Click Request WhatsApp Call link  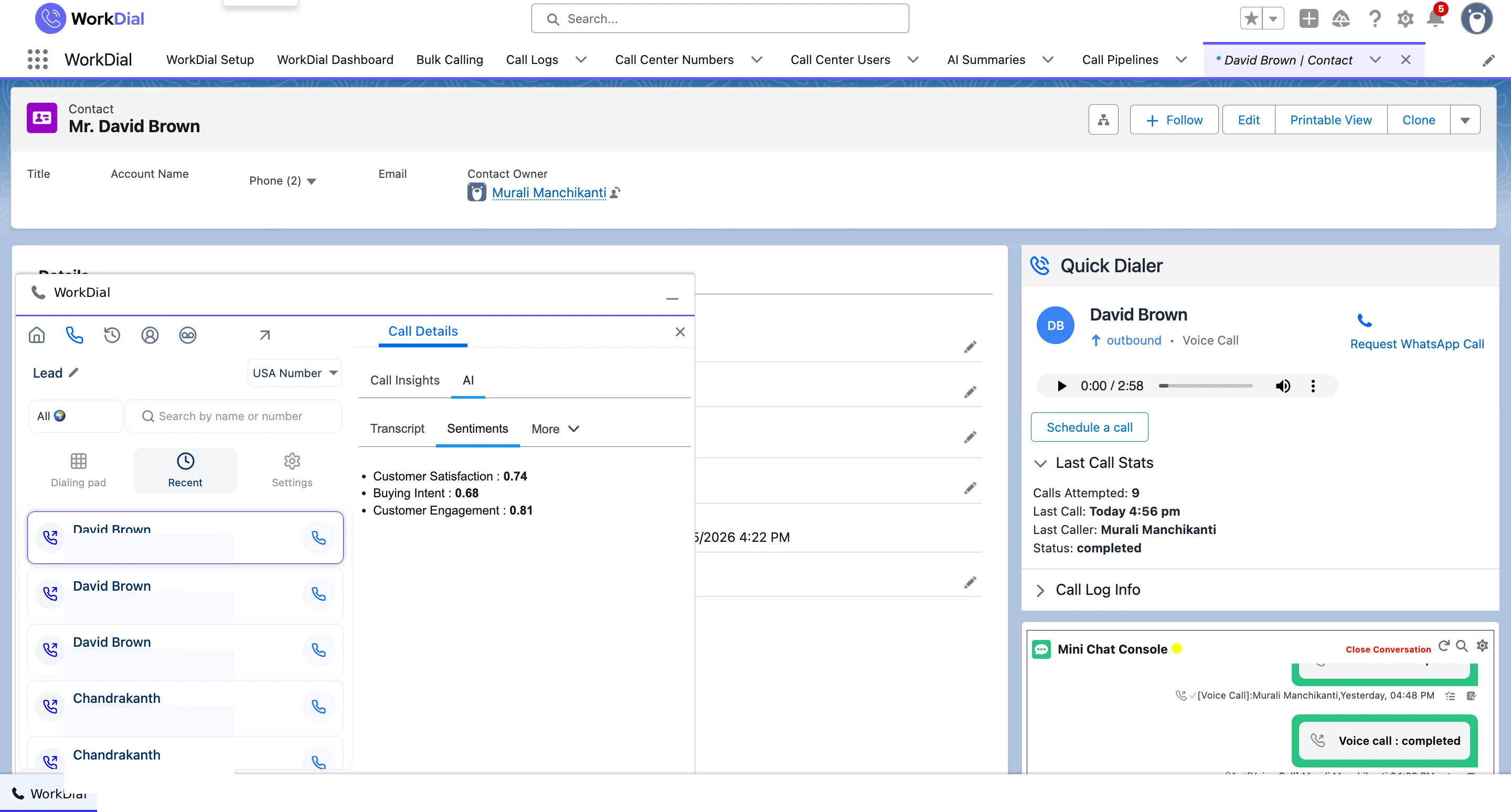pyautogui.click(x=1417, y=344)
